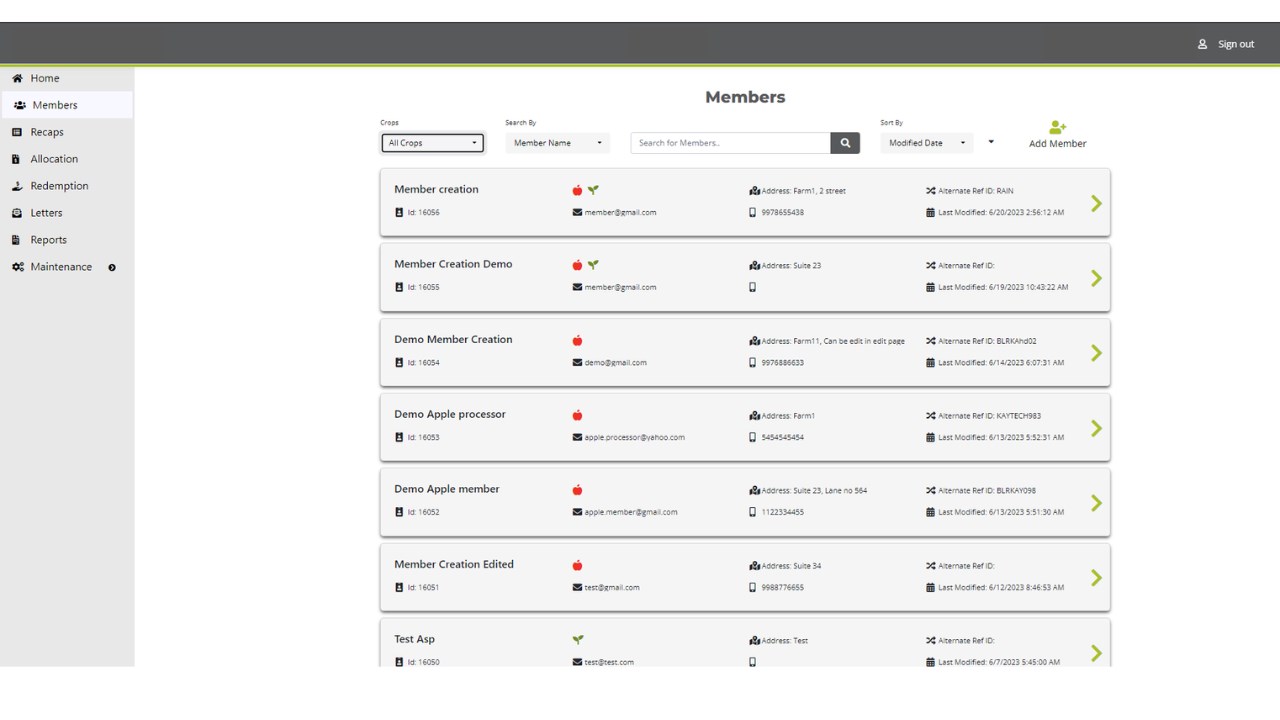The height and width of the screenshot is (720, 1280).
Task: Expand the Maintenance menu arrow
Action: point(112,267)
